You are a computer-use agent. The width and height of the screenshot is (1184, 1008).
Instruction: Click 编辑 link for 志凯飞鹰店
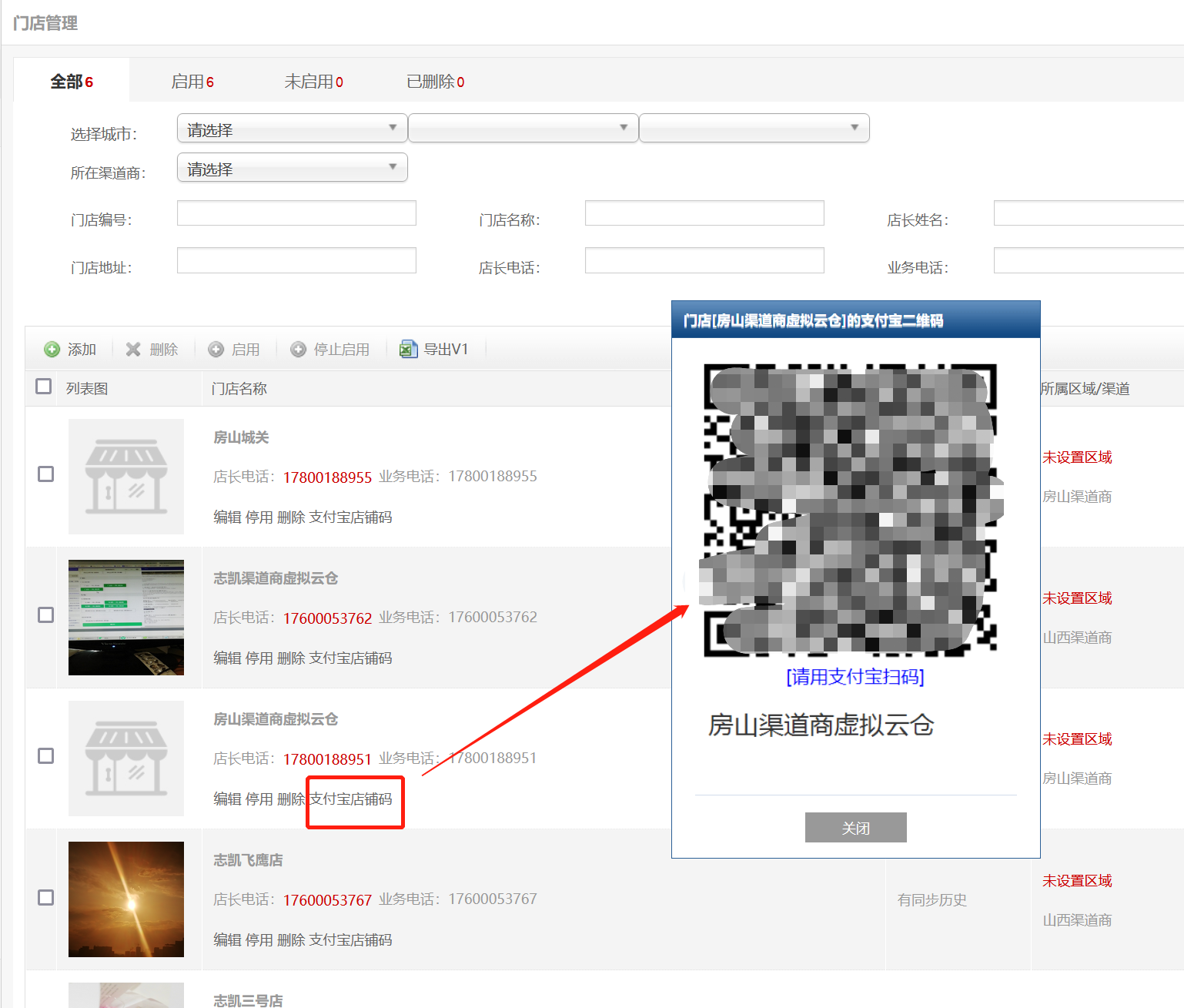click(x=227, y=940)
